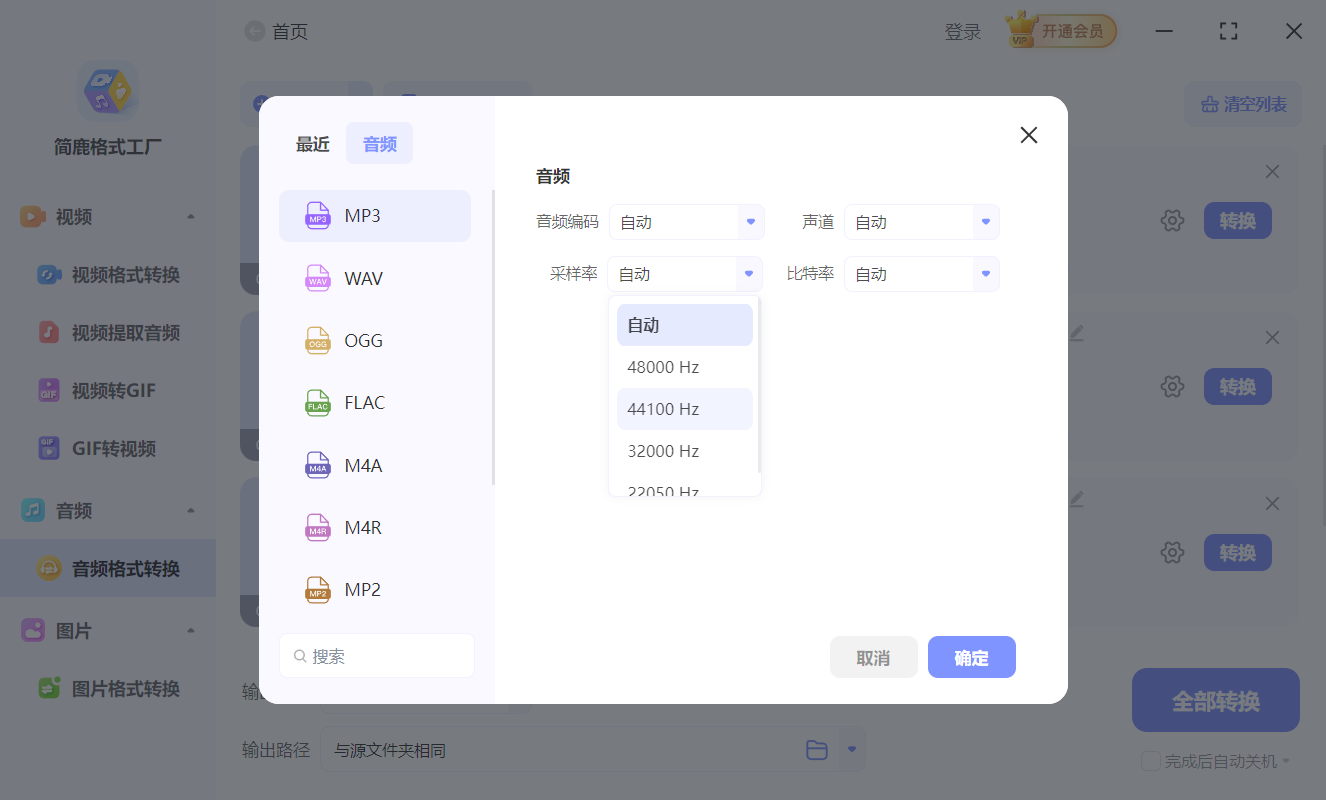Screen dimensions: 1326x800
Task: Select the MP2 format entry
Action: coord(375,590)
